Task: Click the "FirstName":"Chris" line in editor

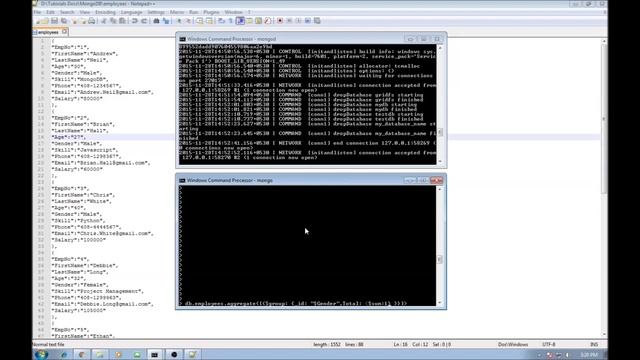Action: click(x=83, y=195)
